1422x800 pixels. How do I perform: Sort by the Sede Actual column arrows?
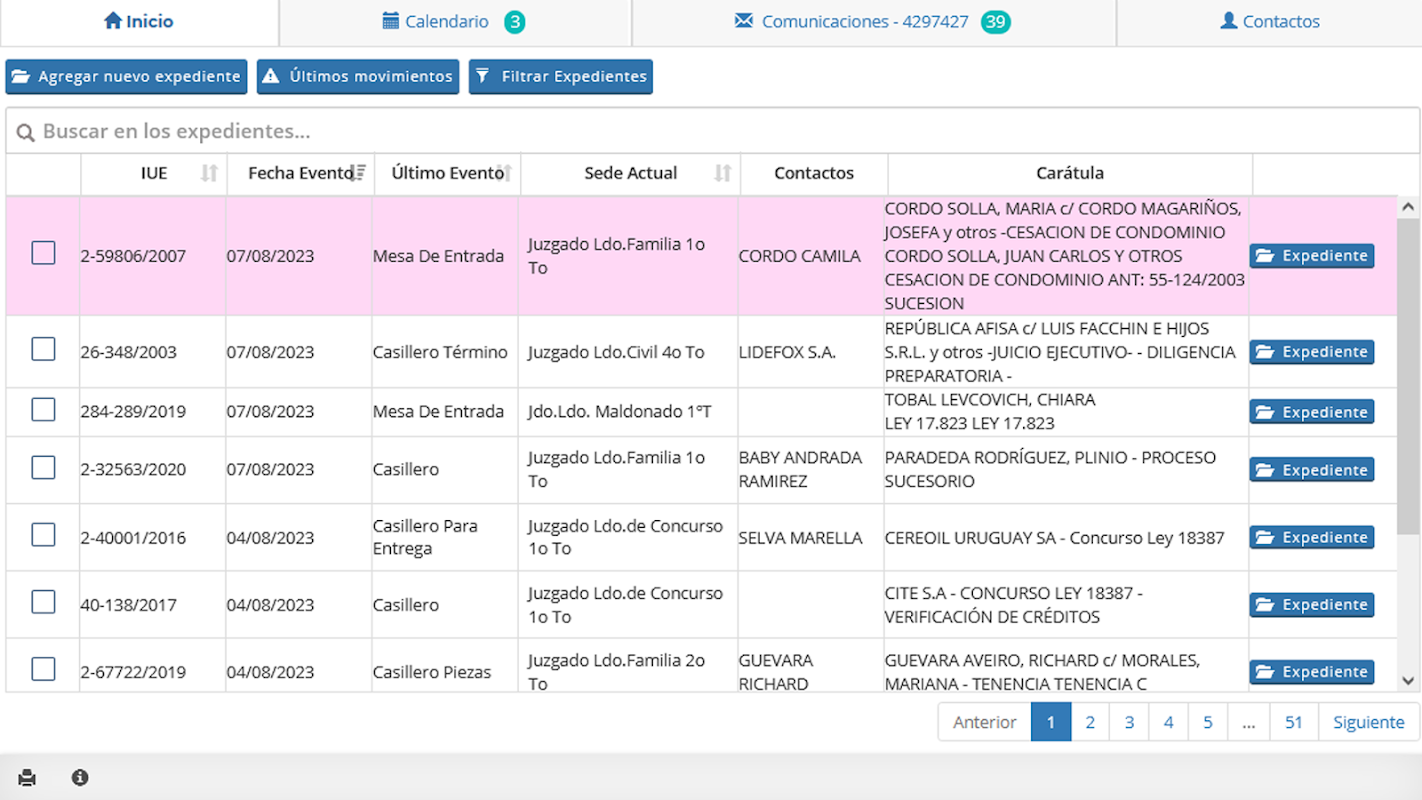[723, 173]
